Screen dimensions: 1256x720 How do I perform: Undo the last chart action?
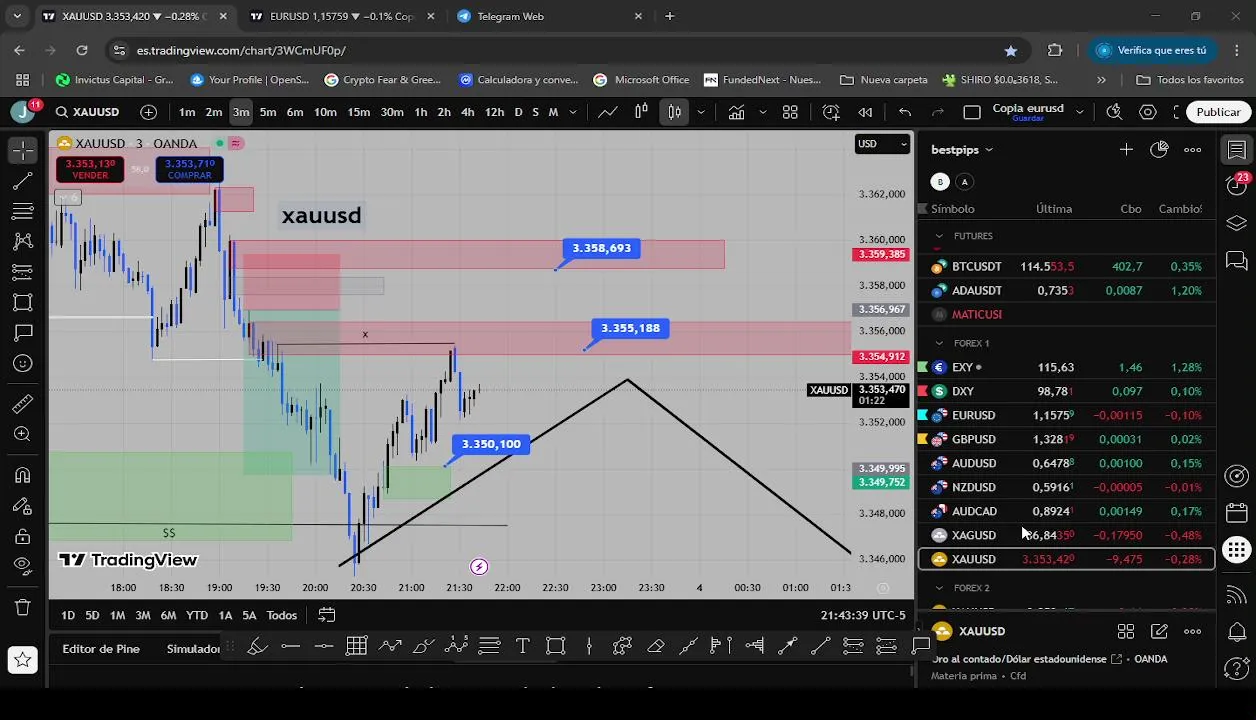point(905,112)
